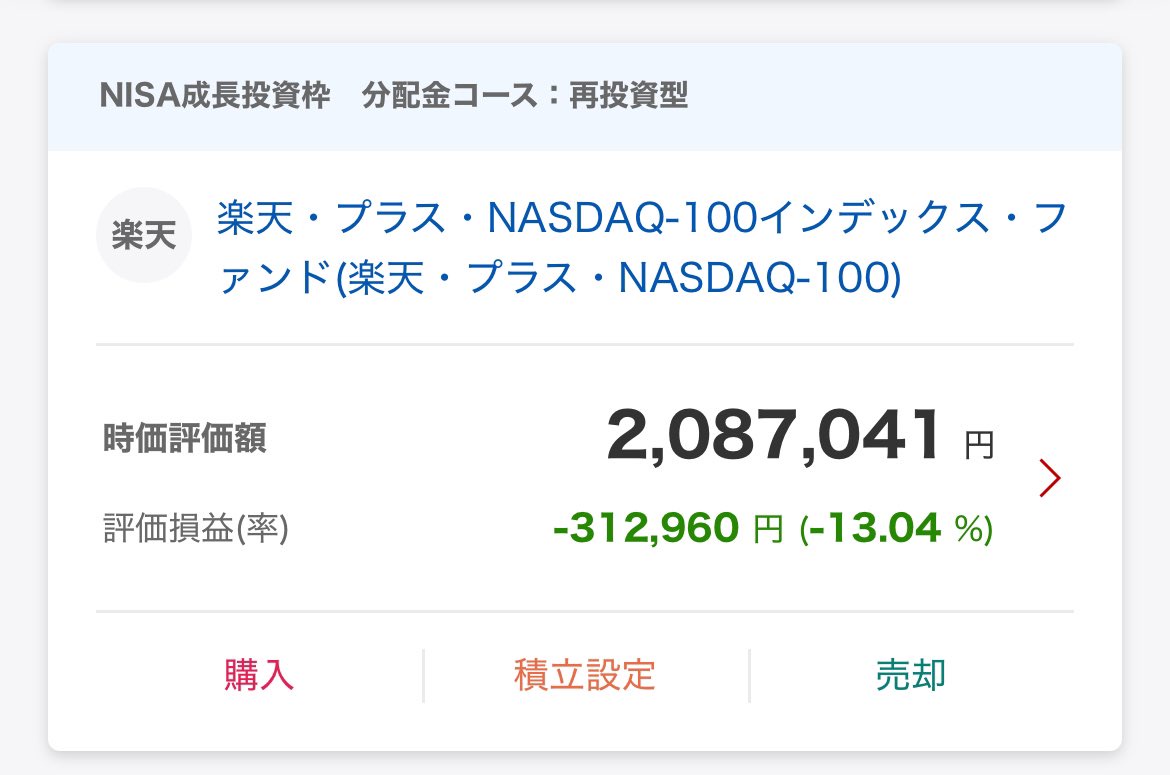Click the 時価評価額 label
The image size is (1170, 775).
[185, 439]
